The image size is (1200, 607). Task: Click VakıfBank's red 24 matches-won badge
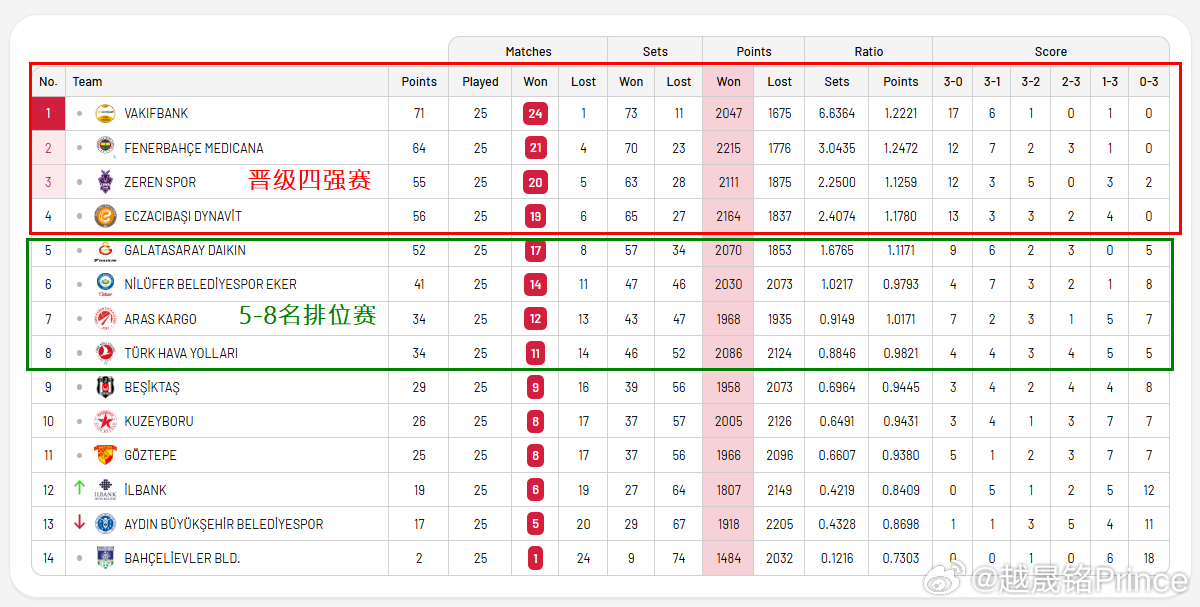click(535, 114)
